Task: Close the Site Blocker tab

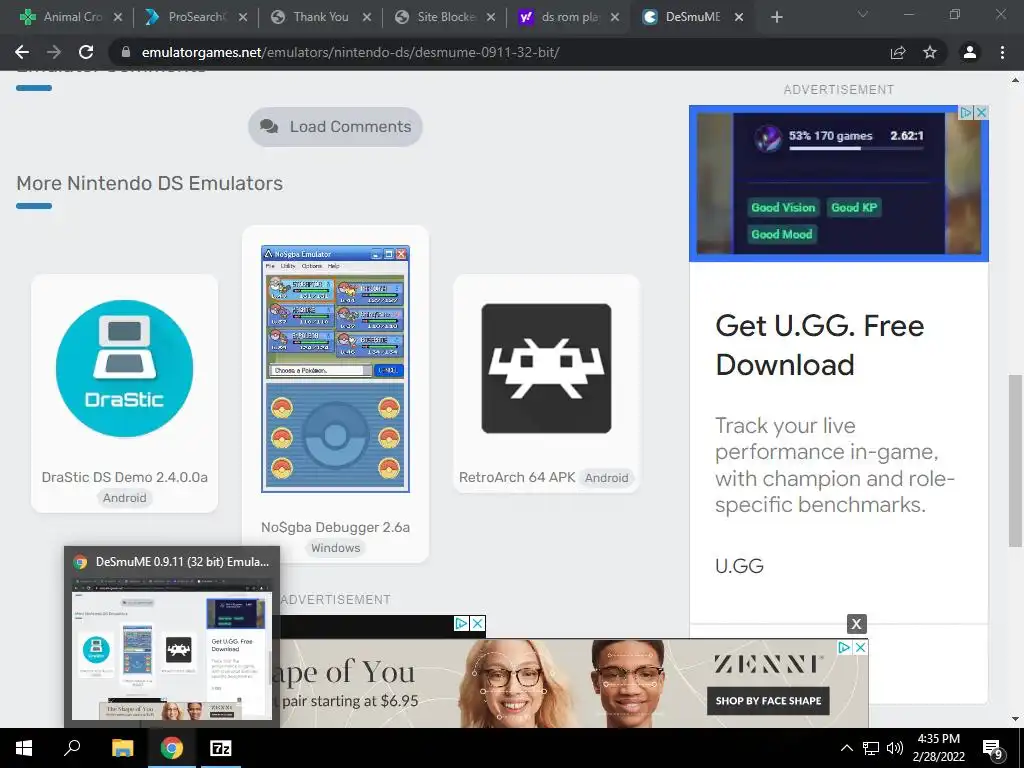Action: pyautogui.click(x=491, y=18)
